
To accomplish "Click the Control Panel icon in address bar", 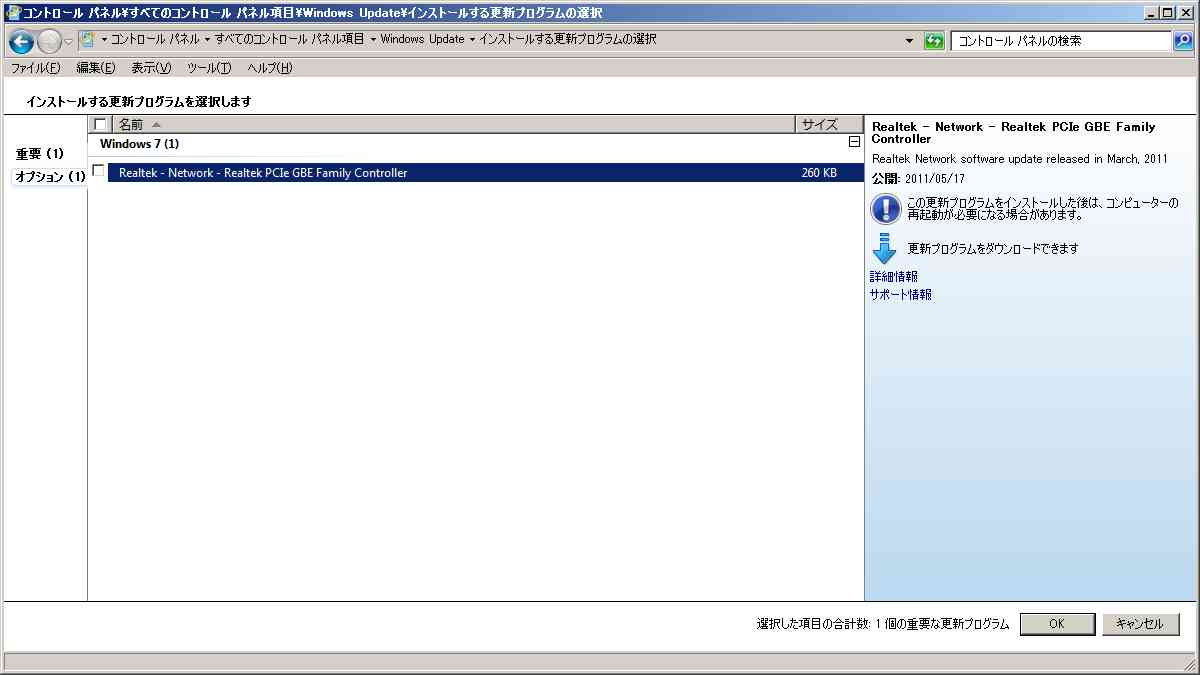I will (87, 40).
